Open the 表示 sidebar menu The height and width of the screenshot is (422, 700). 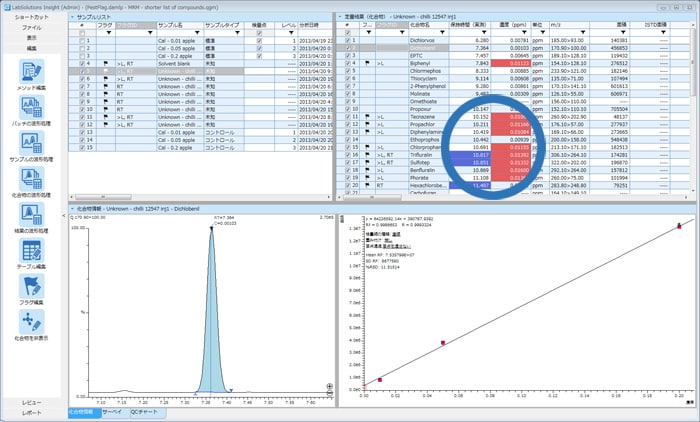31,38
